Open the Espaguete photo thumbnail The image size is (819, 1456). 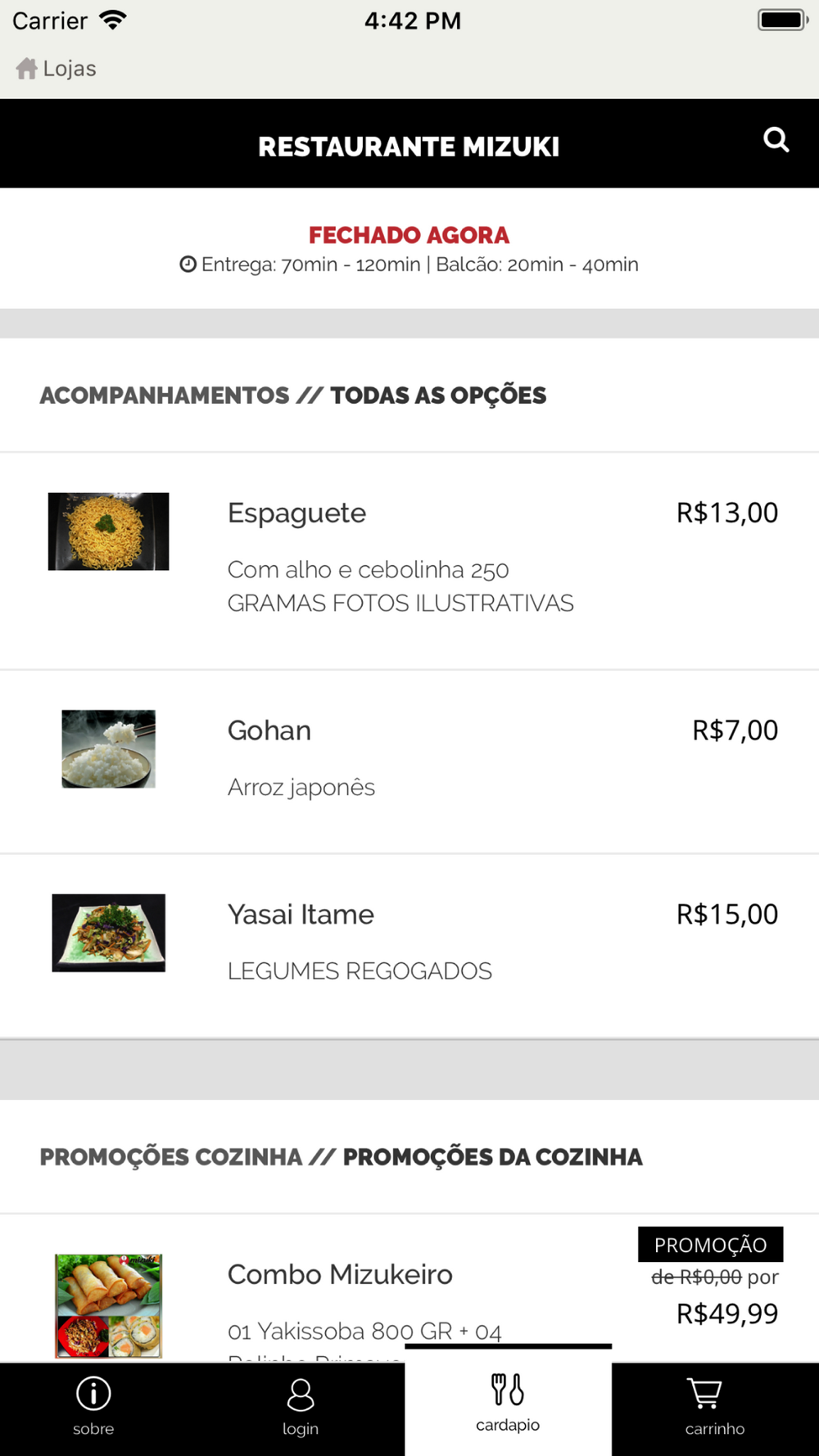[108, 531]
